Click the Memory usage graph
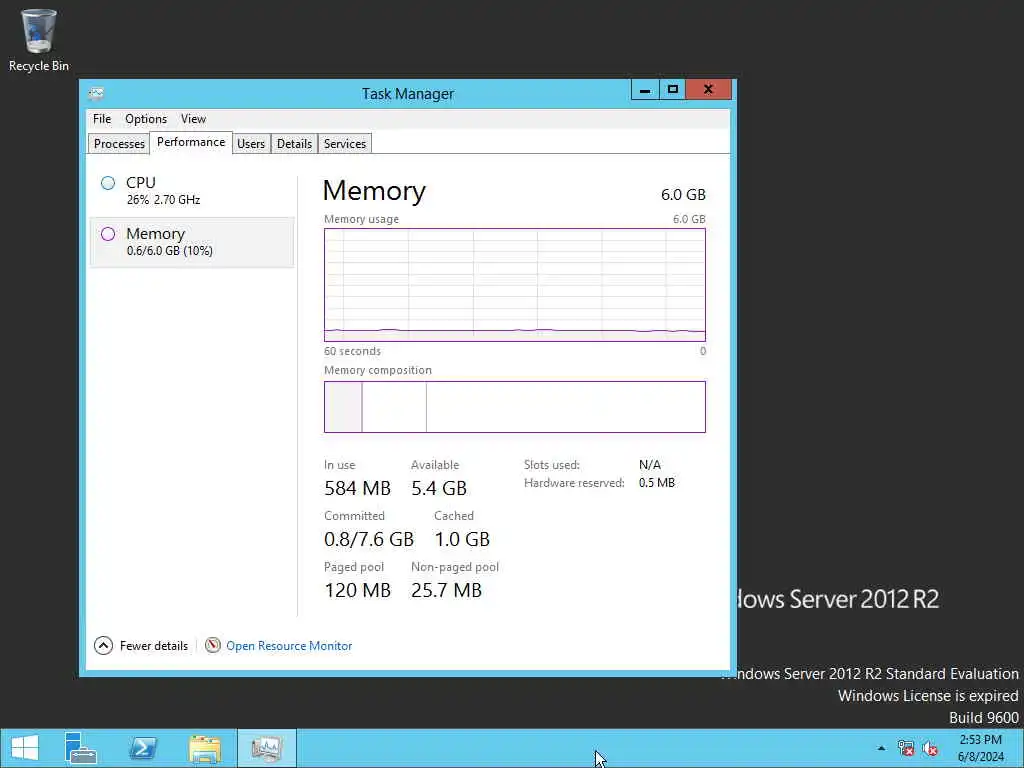This screenshot has height=768, width=1024. click(x=515, y=285)
